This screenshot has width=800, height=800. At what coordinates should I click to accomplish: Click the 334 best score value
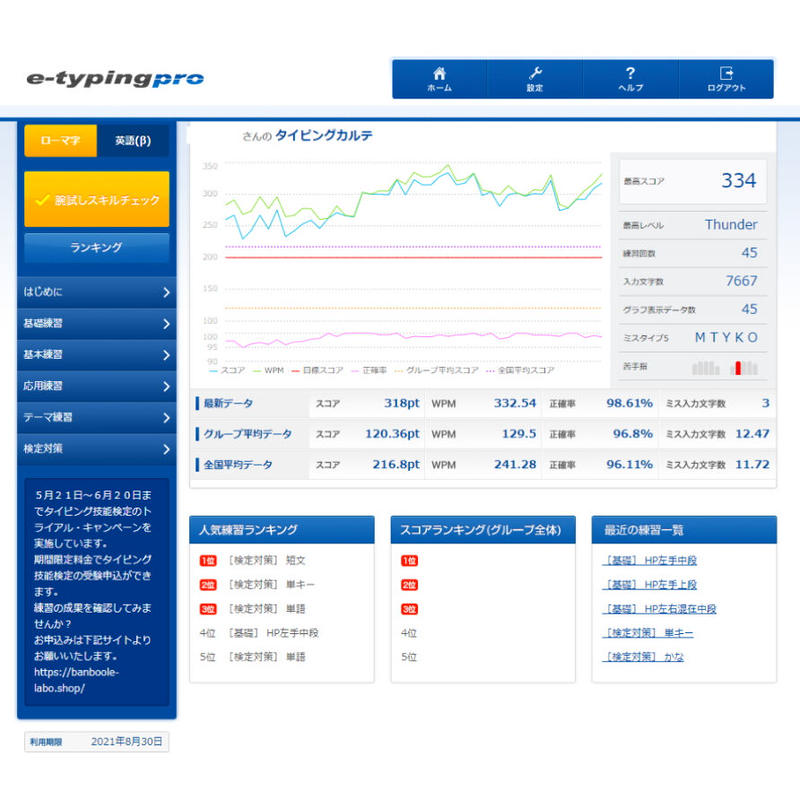(738, 181)
